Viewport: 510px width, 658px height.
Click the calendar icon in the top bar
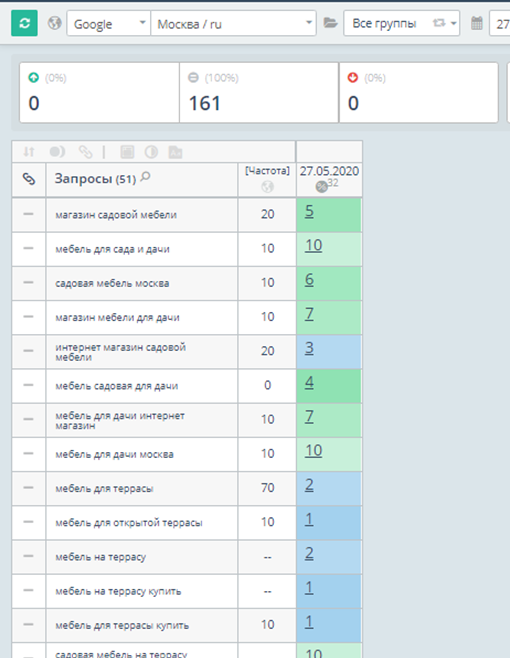(477, 23)
